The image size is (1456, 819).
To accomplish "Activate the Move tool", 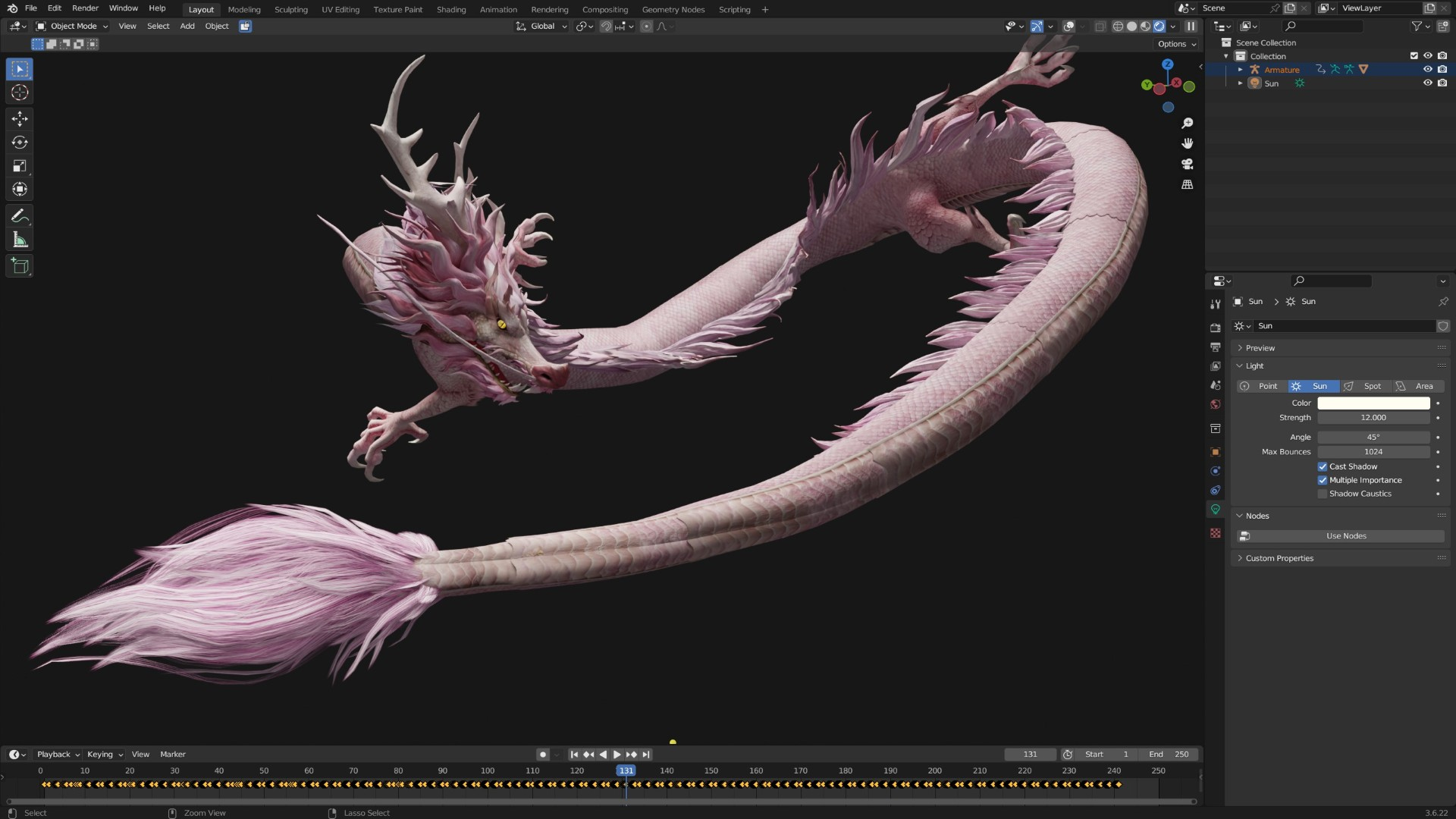I will [x=20, y=118].
